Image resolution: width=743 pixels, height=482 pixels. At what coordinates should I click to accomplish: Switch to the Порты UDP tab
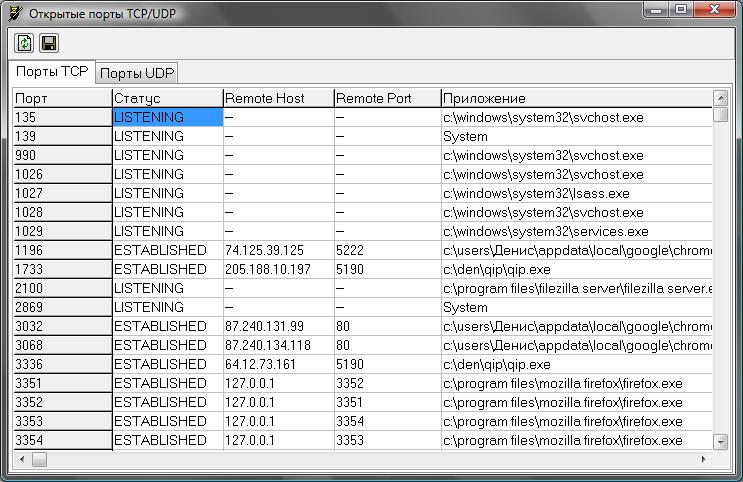coord(137,73)
